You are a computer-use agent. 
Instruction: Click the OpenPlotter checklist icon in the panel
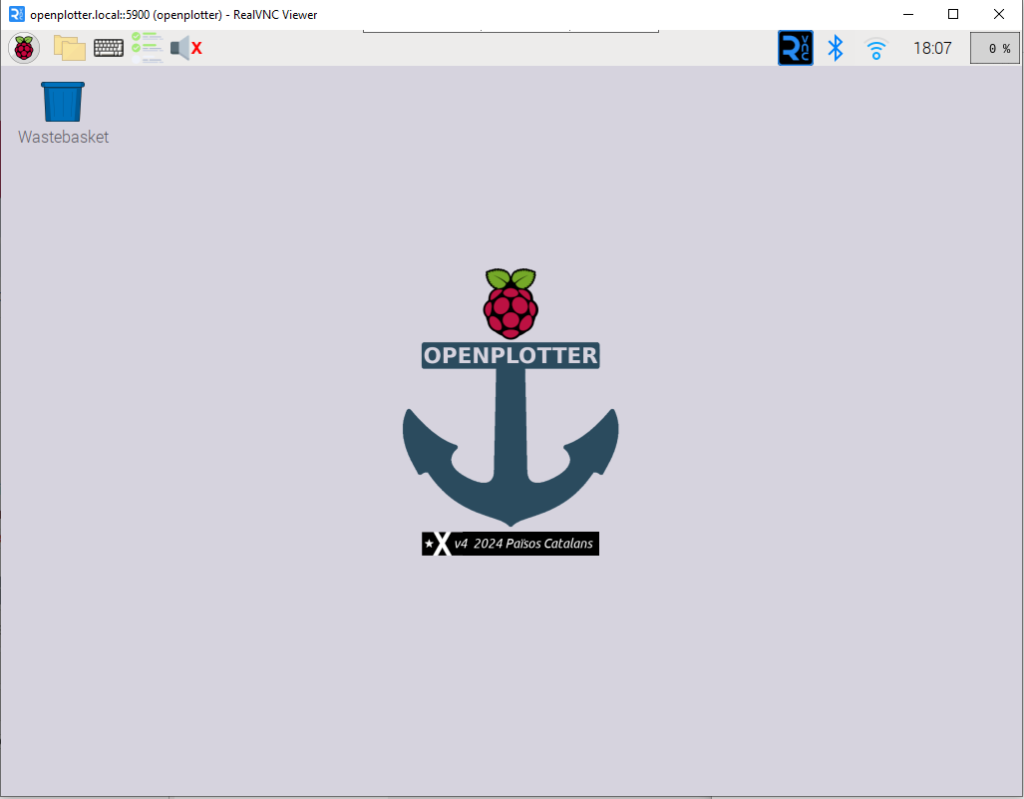147,47
